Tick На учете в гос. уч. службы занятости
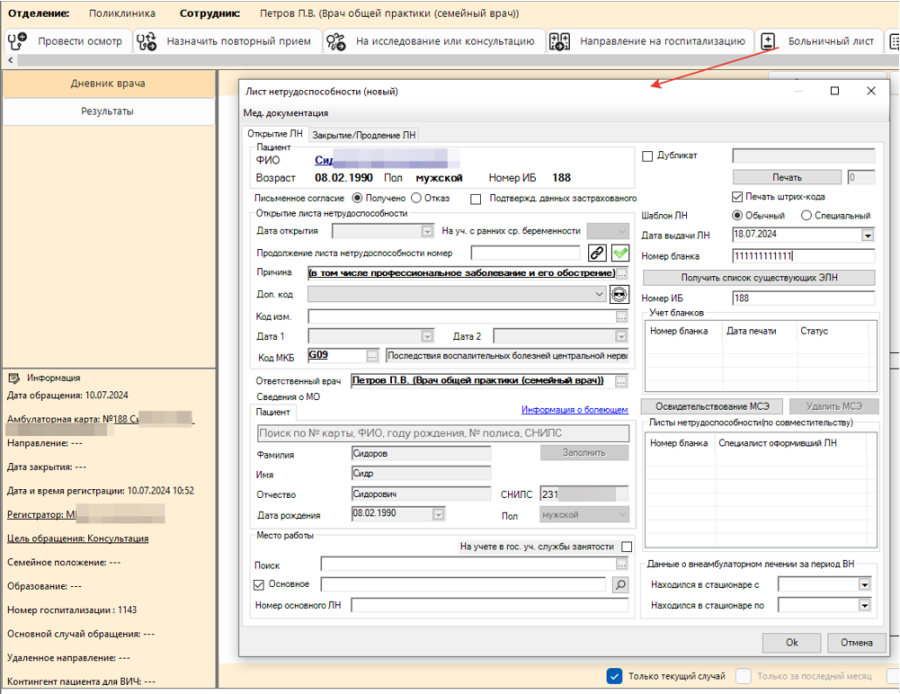 click(627, 546)
